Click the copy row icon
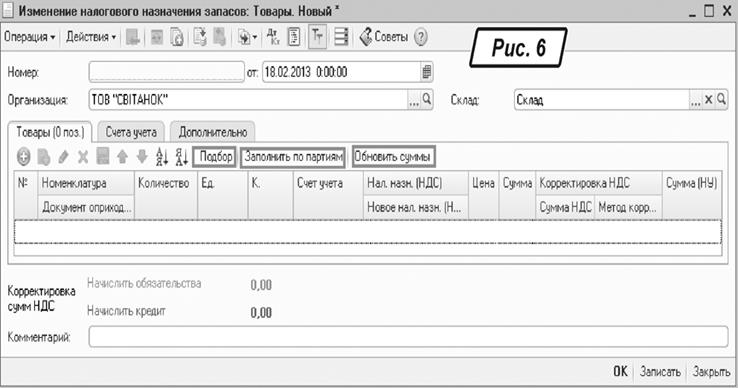The width and height of the screenshot is (738, 388). point(44,157)
